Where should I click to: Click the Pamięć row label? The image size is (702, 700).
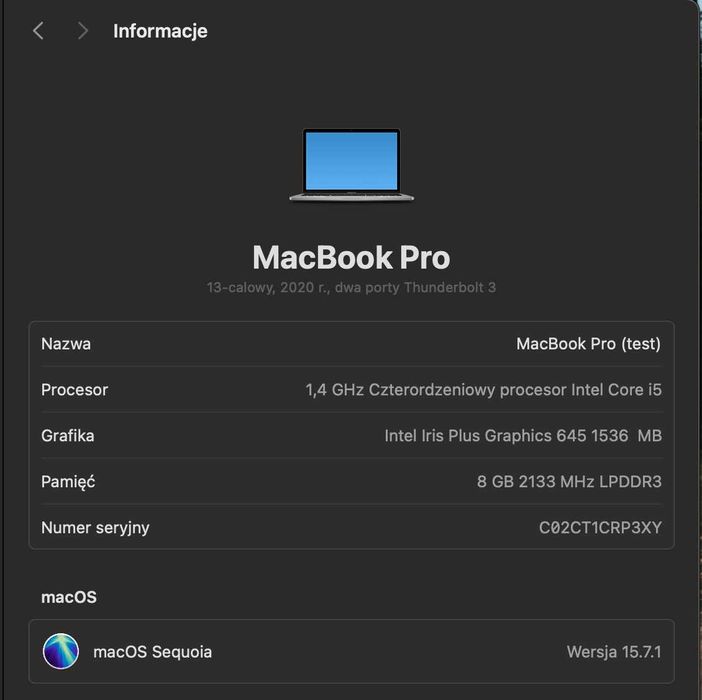pyautogui.click(x=68, y=482)
